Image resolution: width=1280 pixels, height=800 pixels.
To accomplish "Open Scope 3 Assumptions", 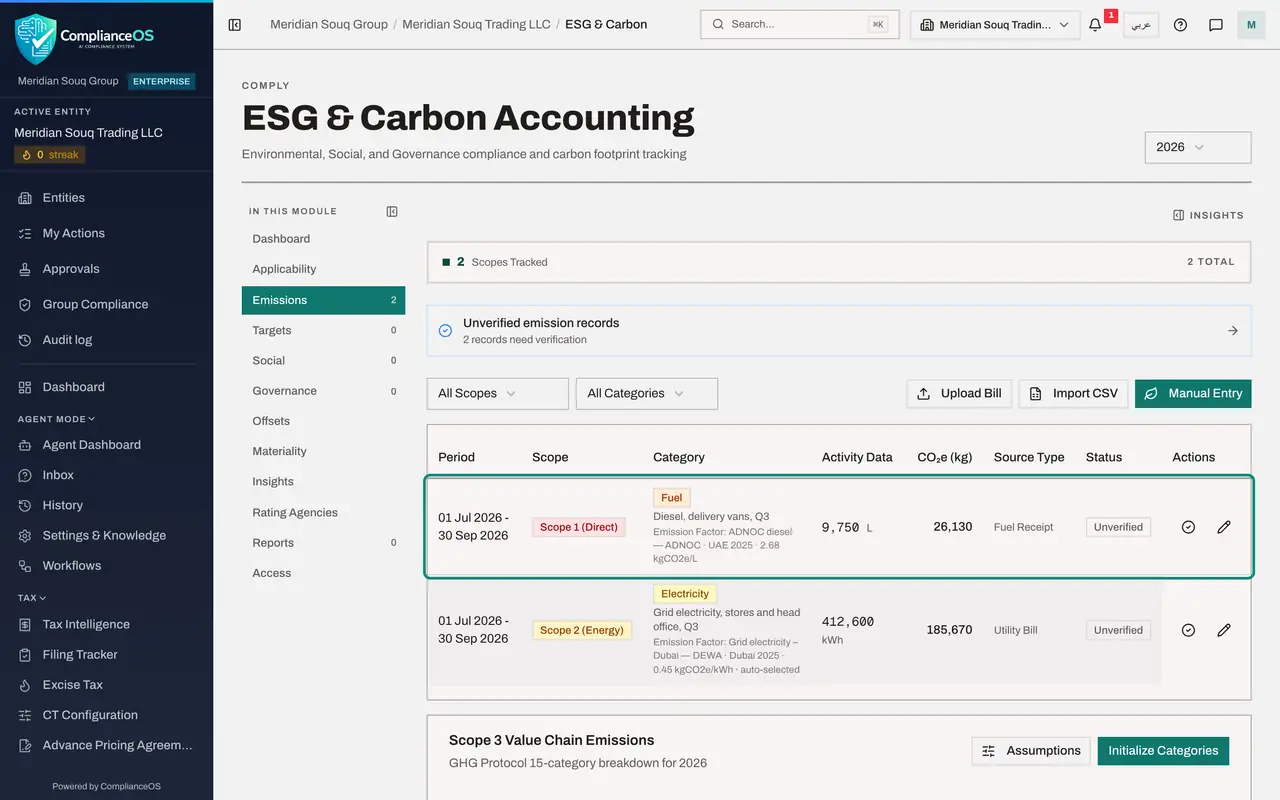I will (x=1031, y=751).
